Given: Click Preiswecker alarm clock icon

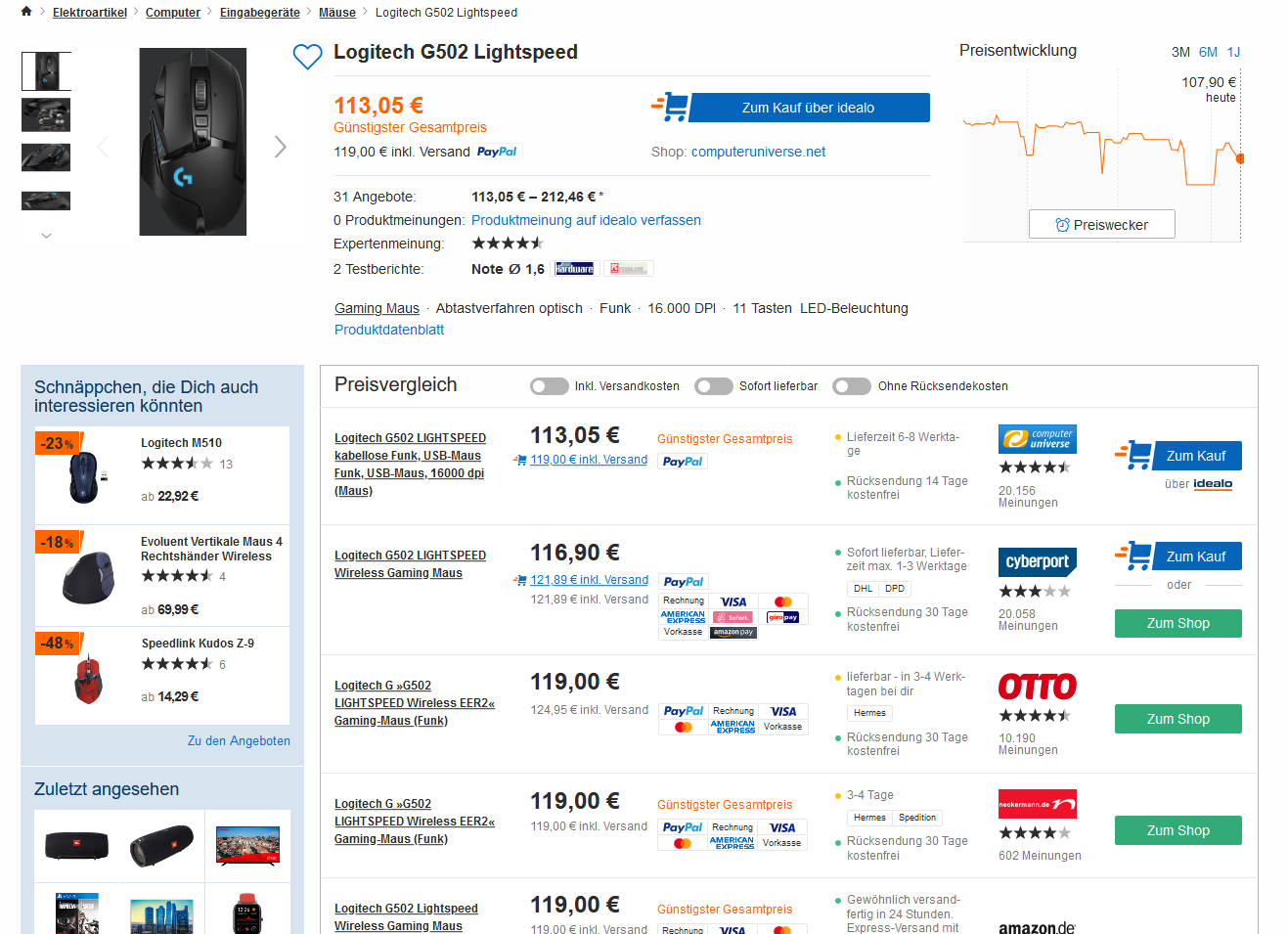Looking at the screenshot, I should [x=1062, y=225].
